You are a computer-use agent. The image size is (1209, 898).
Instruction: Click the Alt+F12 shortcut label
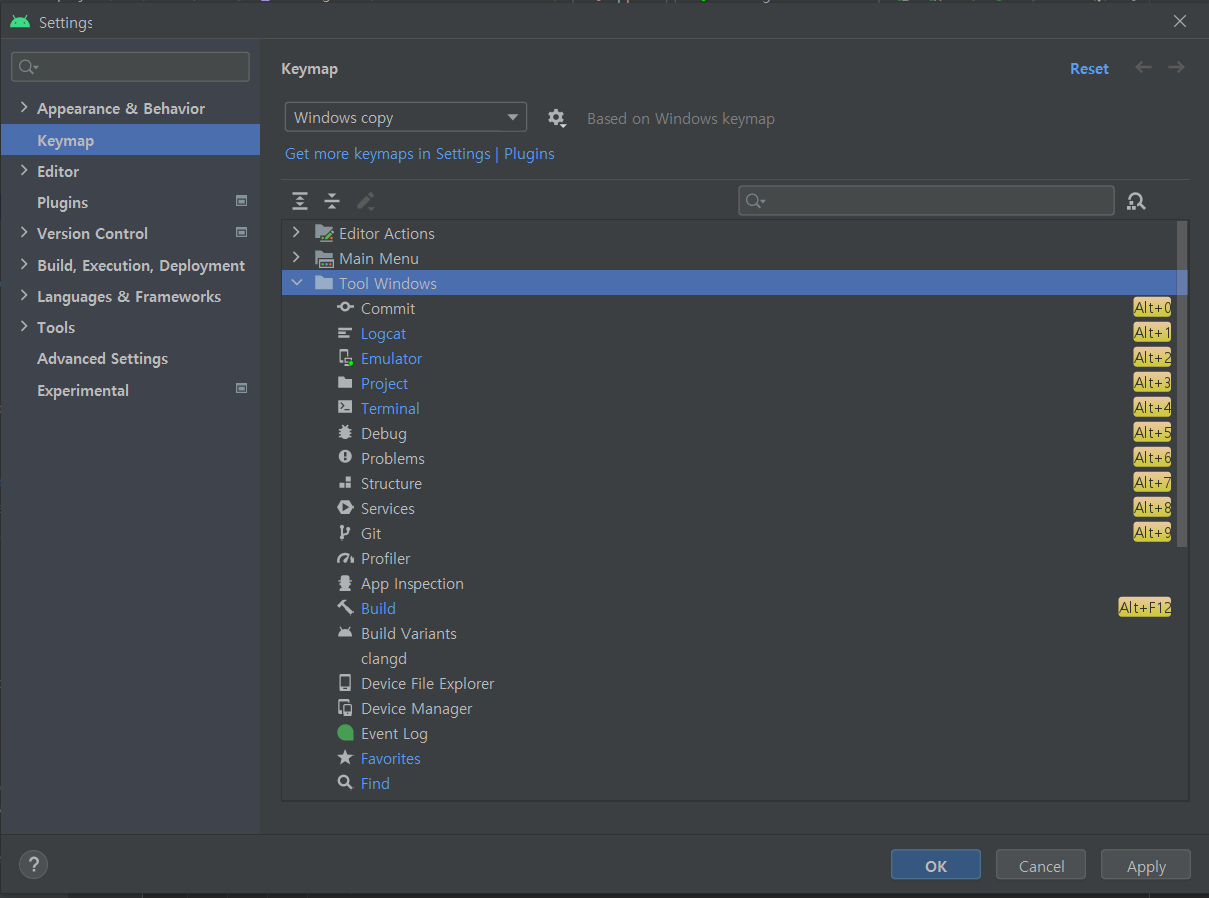click(x=1144, y=608)
